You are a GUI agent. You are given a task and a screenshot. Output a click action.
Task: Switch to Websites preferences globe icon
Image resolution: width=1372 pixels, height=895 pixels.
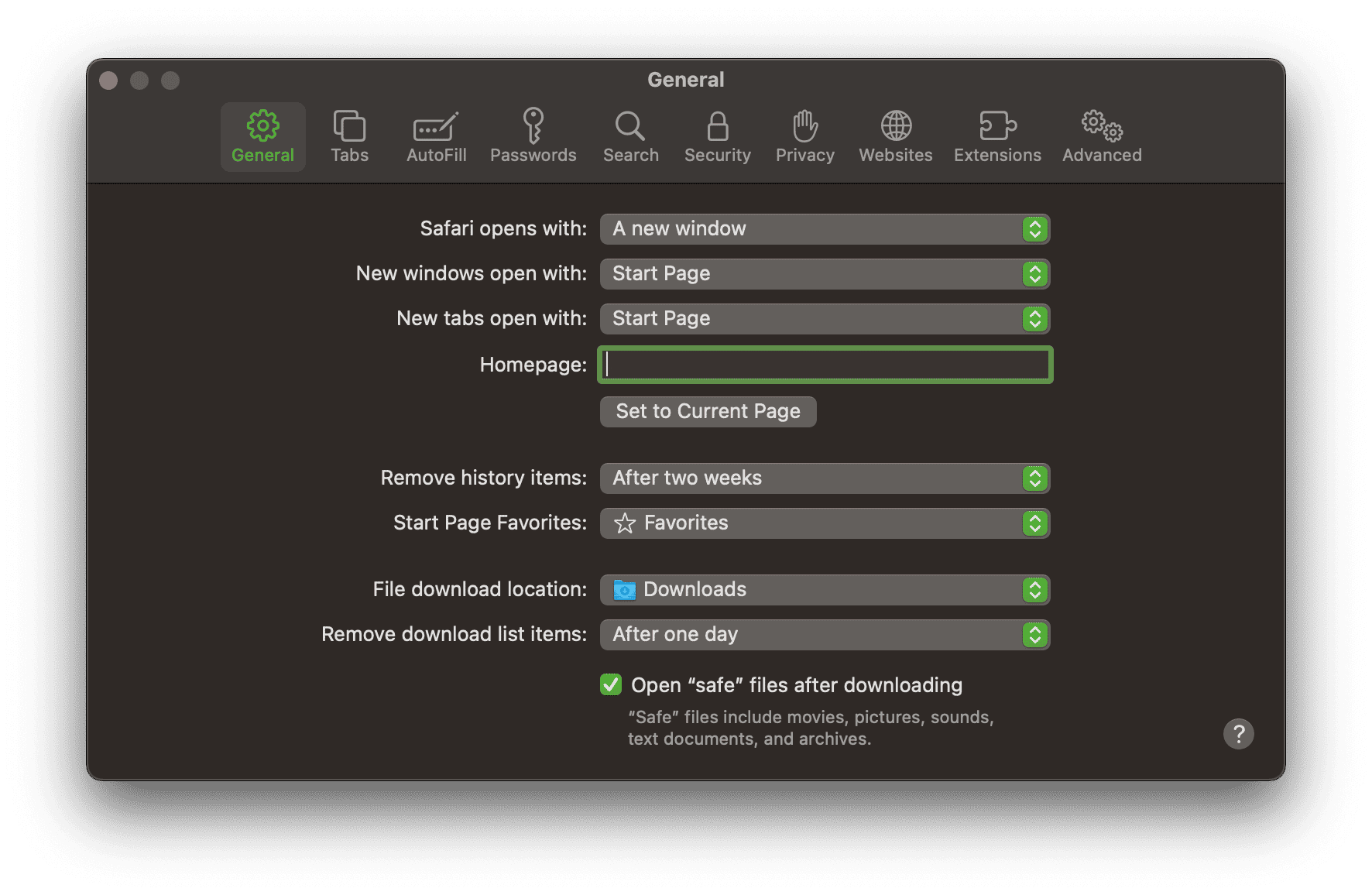pos(895,136)
